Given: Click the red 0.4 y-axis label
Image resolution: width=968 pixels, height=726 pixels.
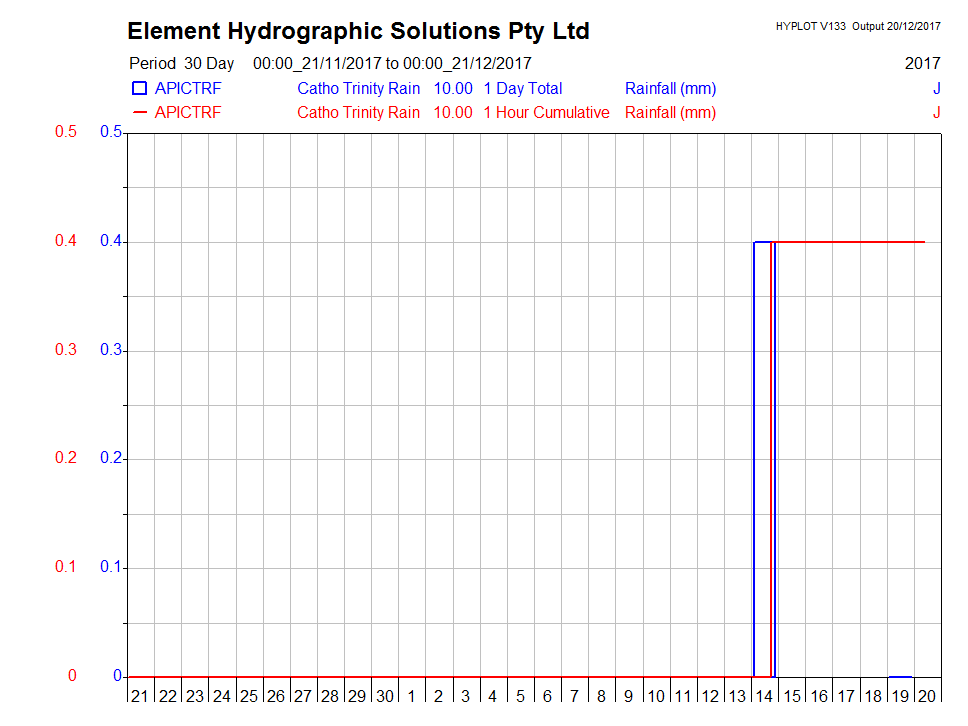Looking at the screenshot, I should coord(65,241).
